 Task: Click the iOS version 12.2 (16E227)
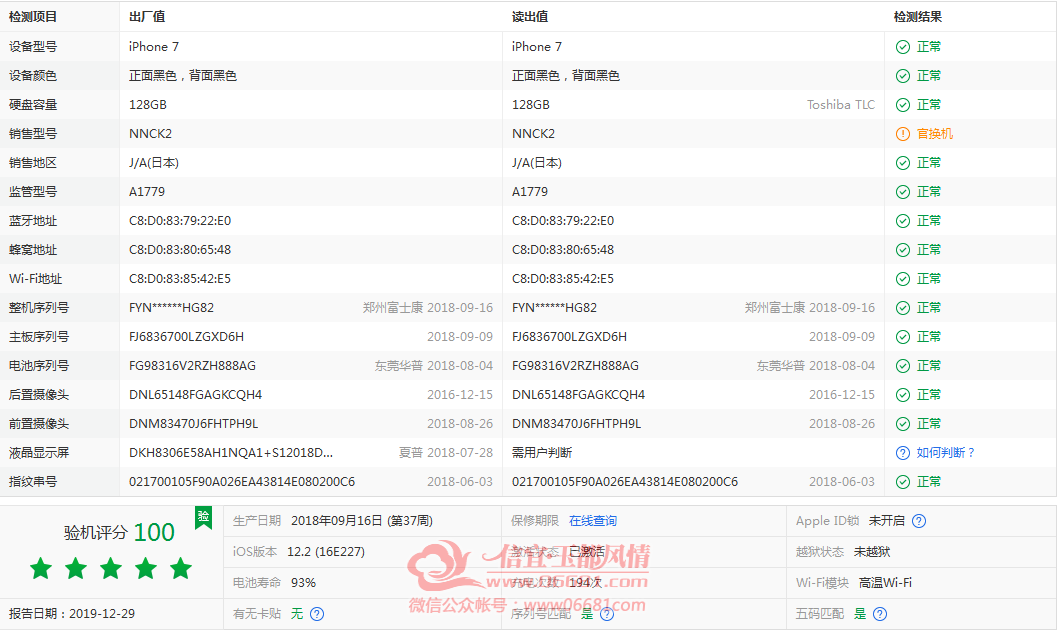click(326, 552)
